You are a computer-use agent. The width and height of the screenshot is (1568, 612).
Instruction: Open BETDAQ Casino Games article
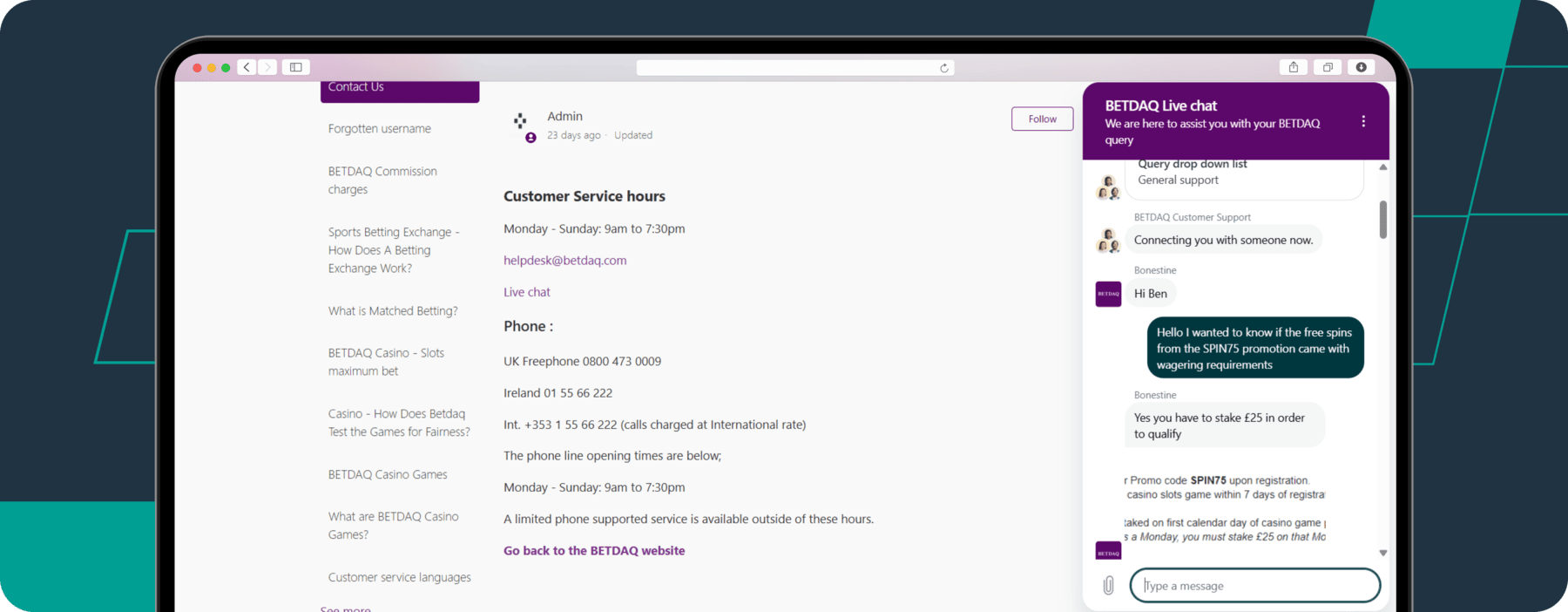tap(388, 474)
